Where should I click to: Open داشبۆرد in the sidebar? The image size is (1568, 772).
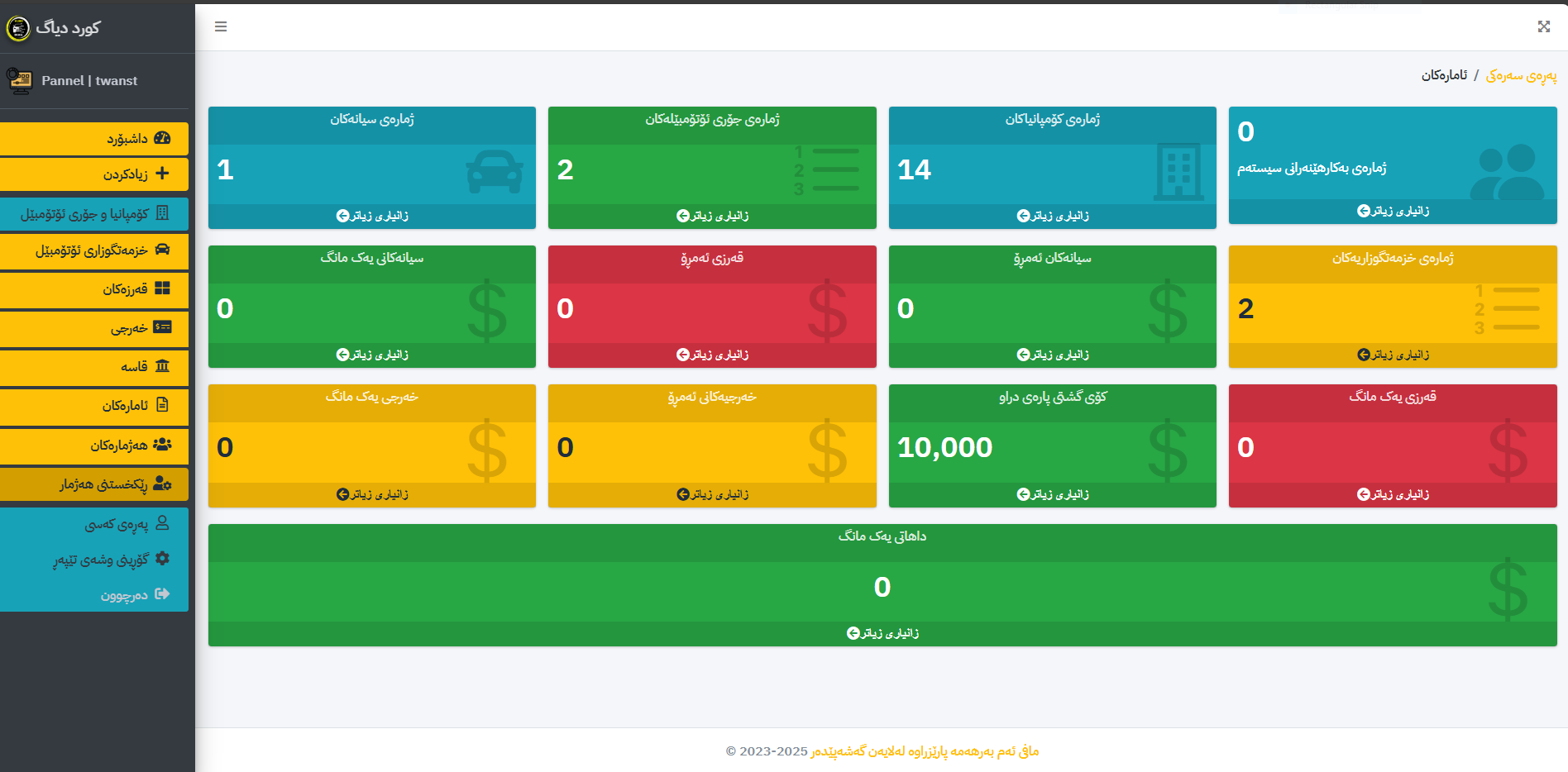click(x=94, y=139)
